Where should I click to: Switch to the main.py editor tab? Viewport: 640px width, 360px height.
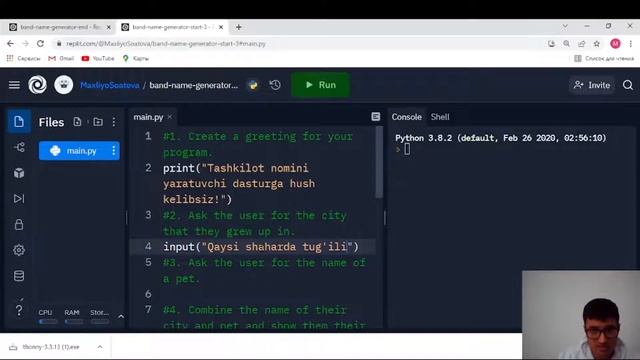(x=148, y=117)
